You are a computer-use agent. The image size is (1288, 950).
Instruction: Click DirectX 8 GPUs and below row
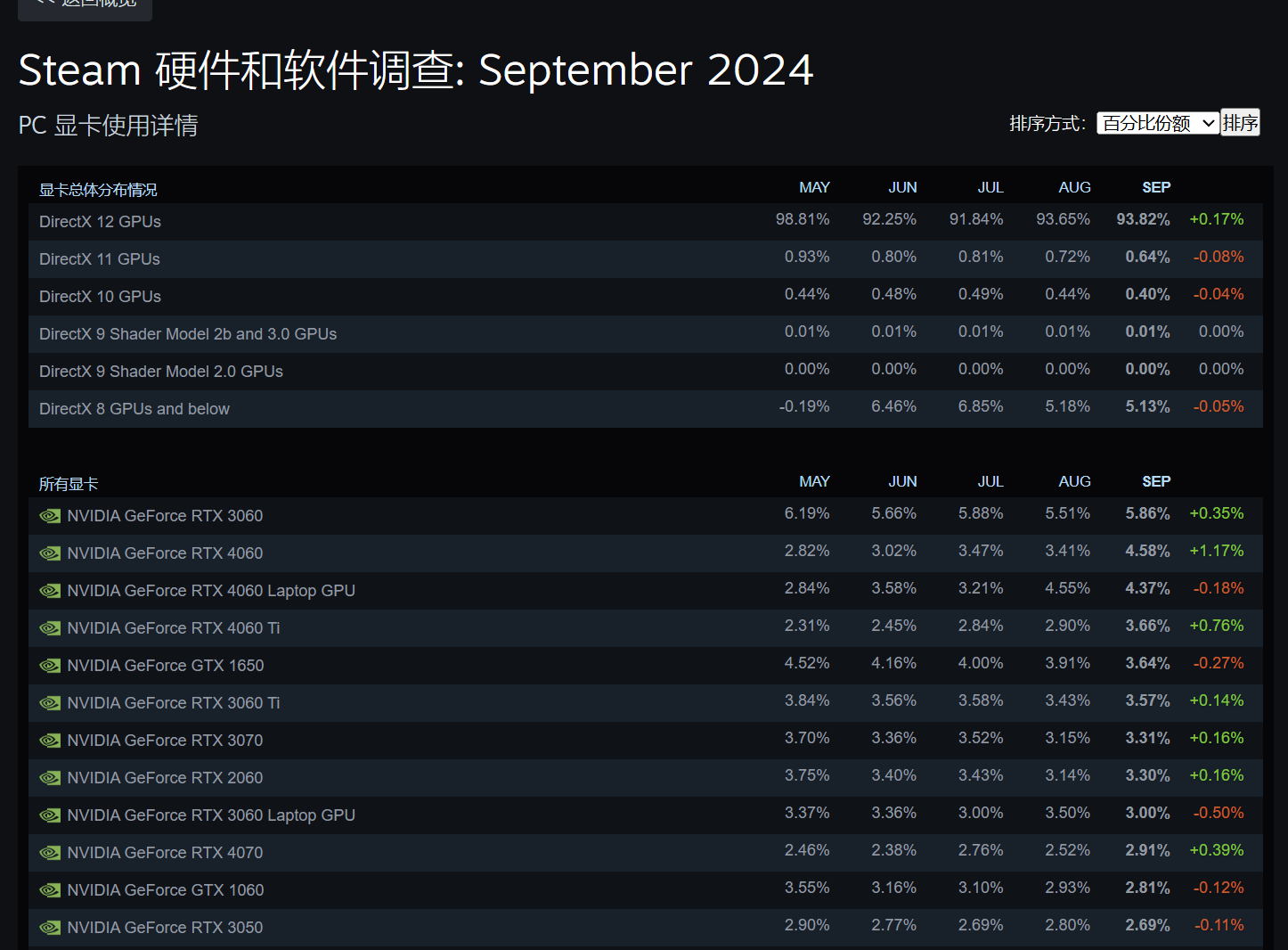tap(135, 409)
